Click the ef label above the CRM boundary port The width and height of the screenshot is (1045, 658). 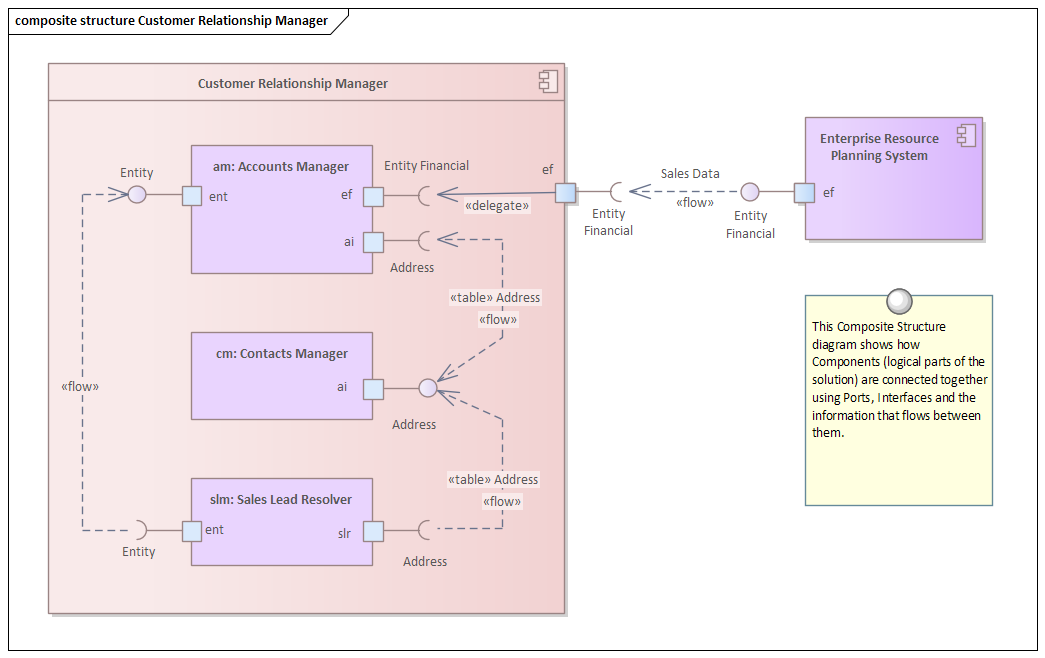pyautogui.click(x=547, y=169)
